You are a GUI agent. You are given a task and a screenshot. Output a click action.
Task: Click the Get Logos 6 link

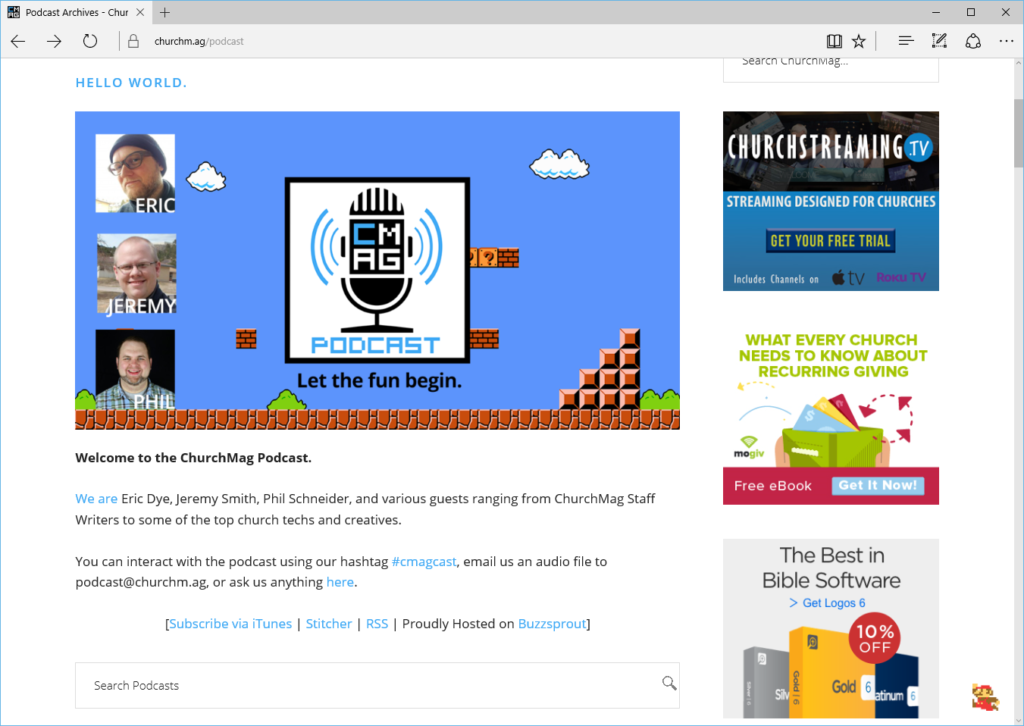pos(827,603)
